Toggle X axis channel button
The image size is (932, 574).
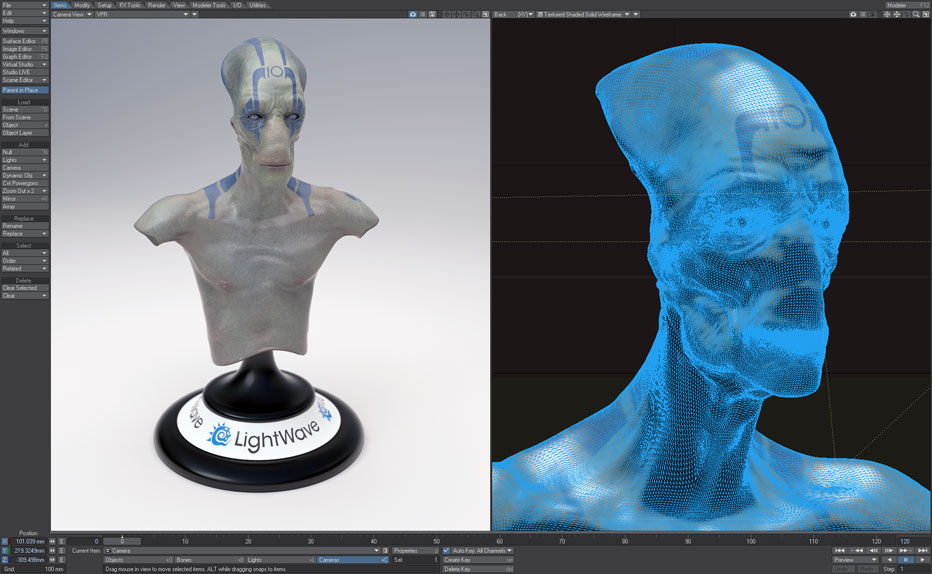5,541
